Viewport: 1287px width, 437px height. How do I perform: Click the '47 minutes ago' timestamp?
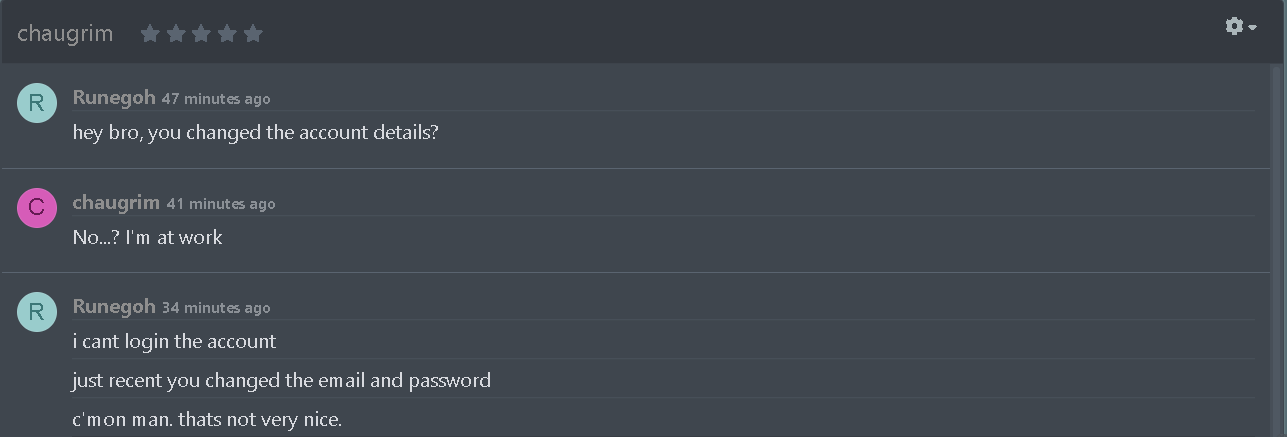coord(216,99)
